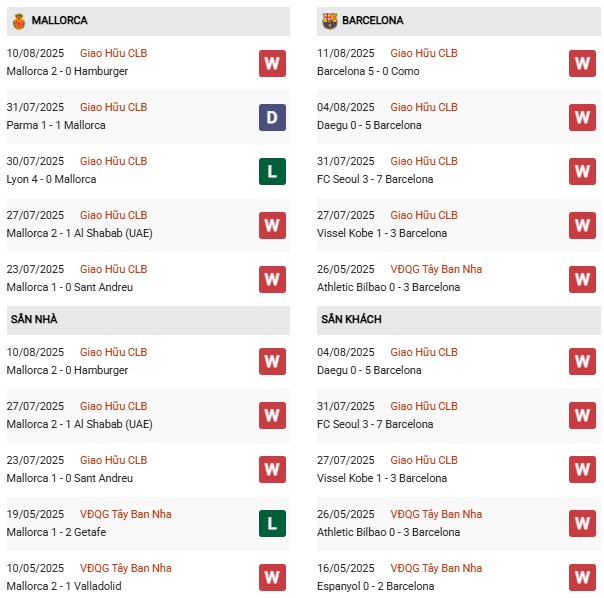Open VĐQG Tây Ban Nha link dated 16/05/2025

pyautogui.click(x=438, y=568)
